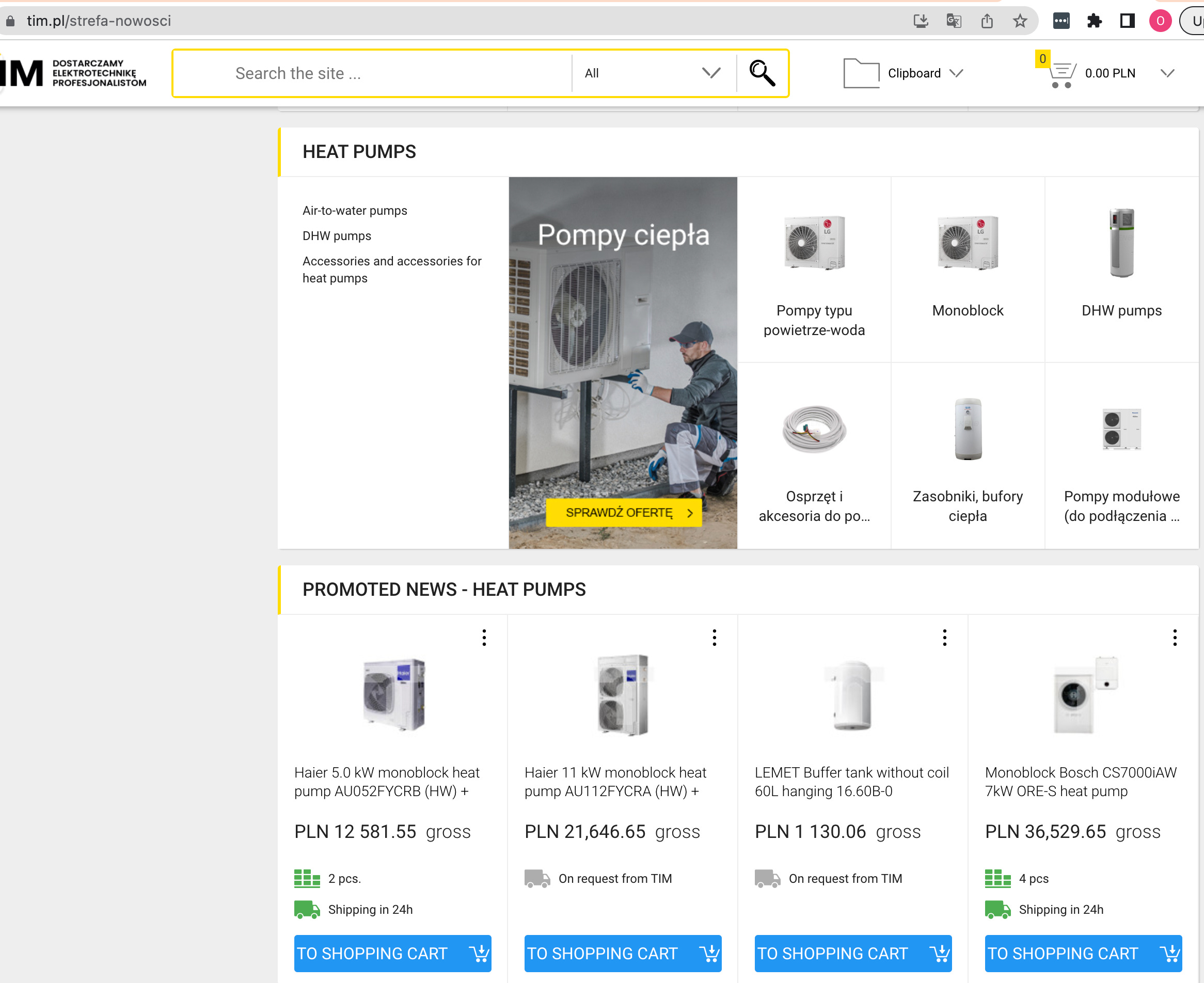Expand the All category dropdown

[x=654, y=73]
